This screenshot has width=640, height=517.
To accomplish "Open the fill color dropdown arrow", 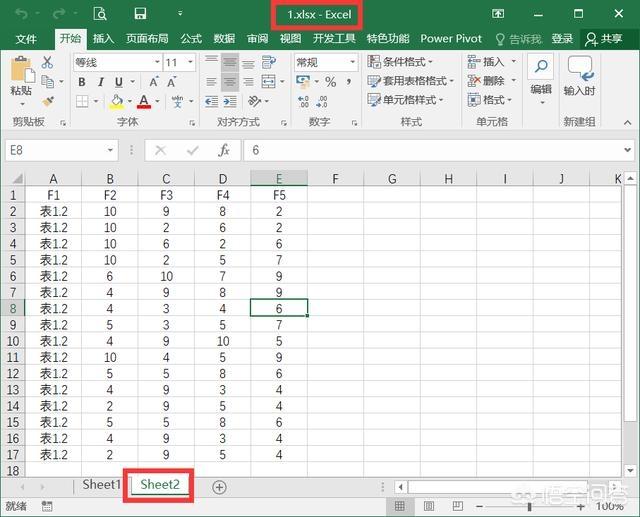I will [x=130, y=101].
